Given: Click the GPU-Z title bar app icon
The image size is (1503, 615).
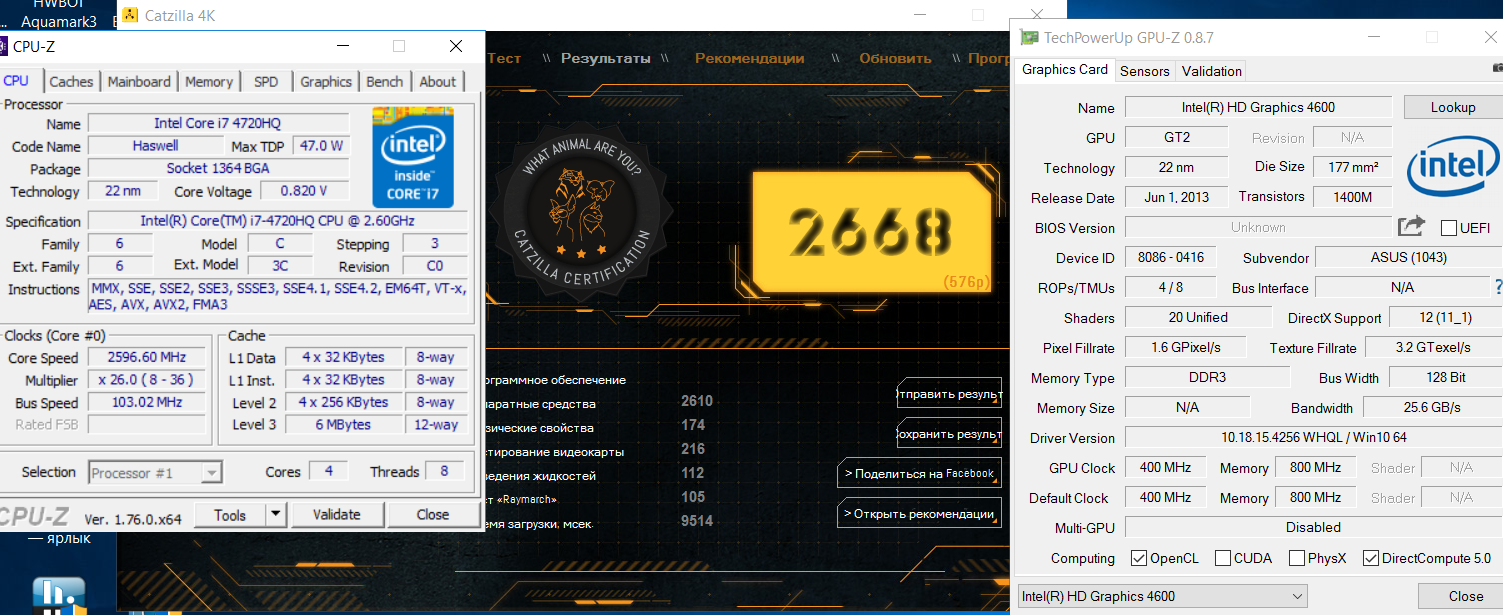Looking at the screenshot, I should click(x=1028, y=38).
